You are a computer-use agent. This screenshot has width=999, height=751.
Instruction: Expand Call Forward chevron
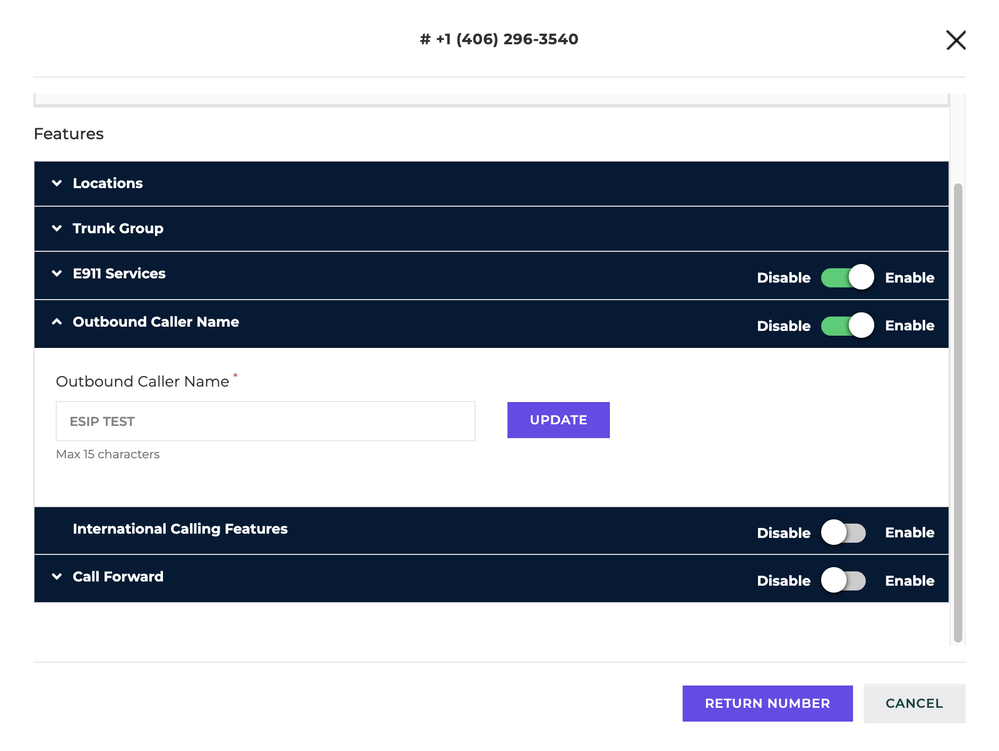pyautogui.click(x=57, y=576)
